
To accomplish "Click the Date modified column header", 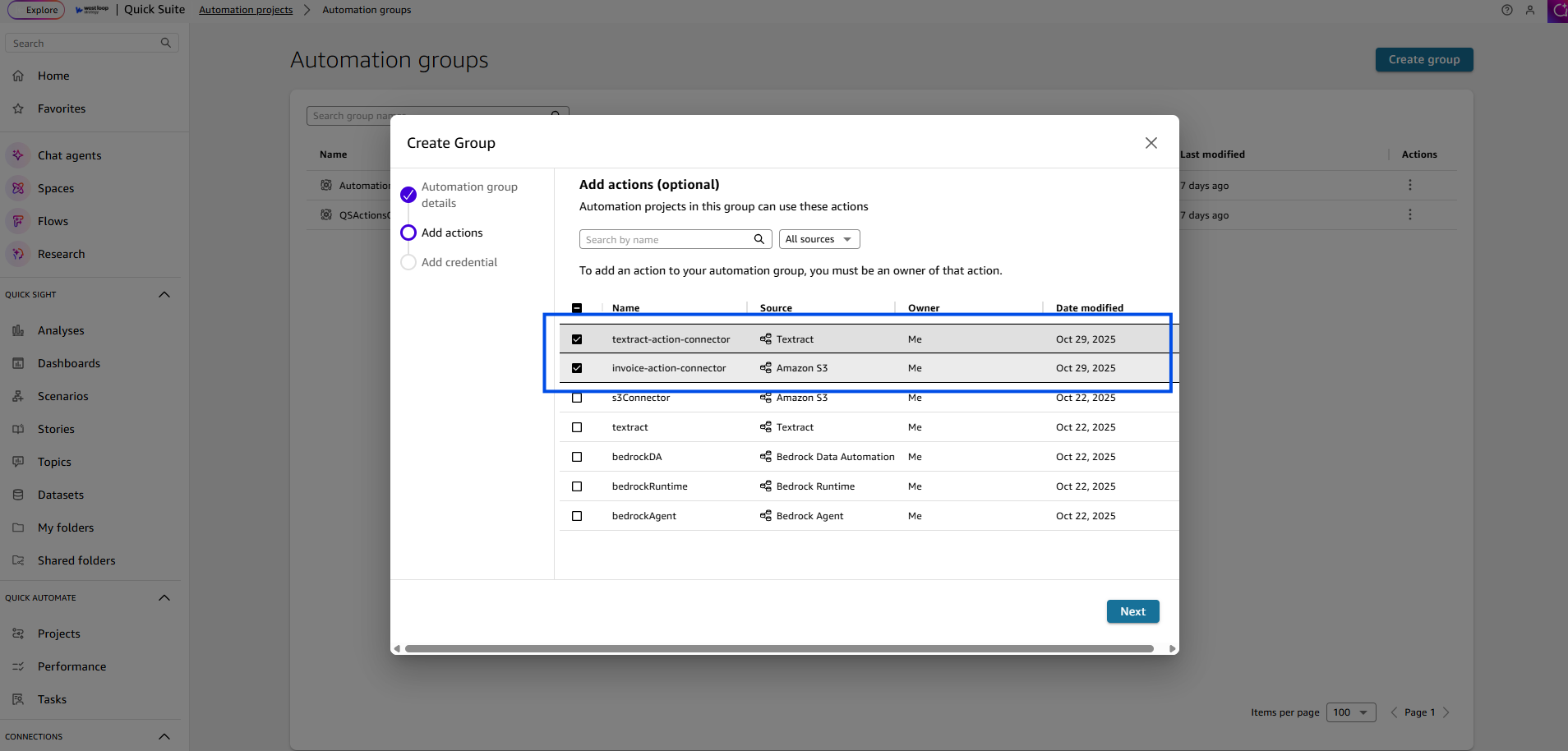I will point(1090,308).
